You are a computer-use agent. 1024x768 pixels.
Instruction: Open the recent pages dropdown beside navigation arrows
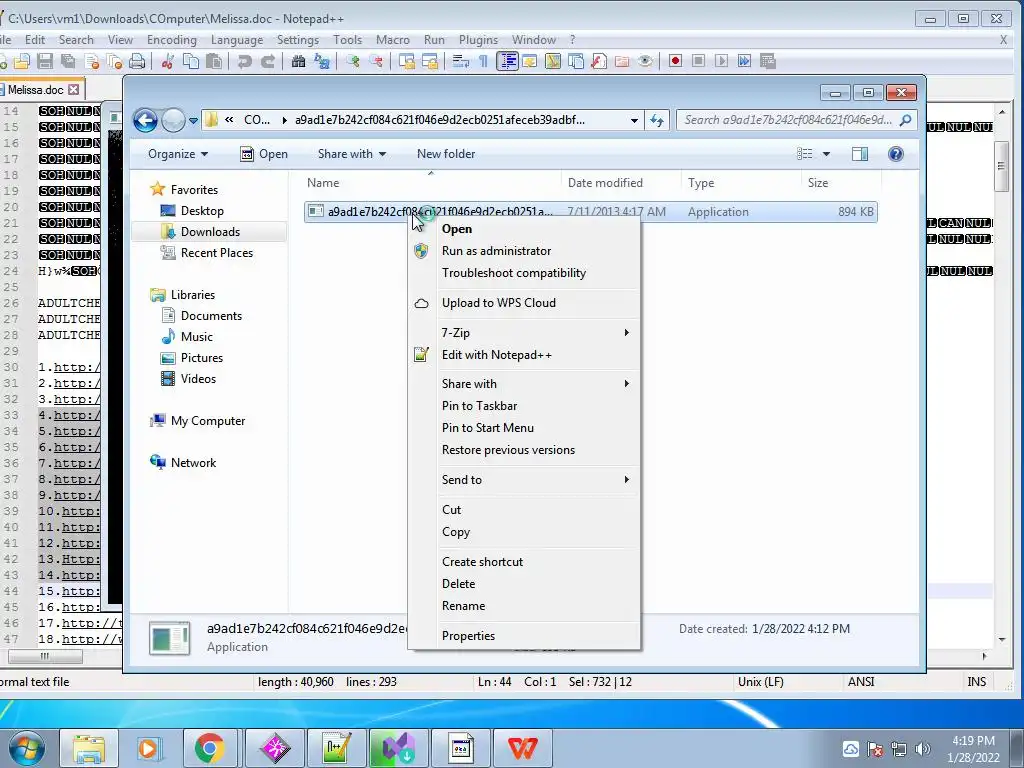(193, 121)
